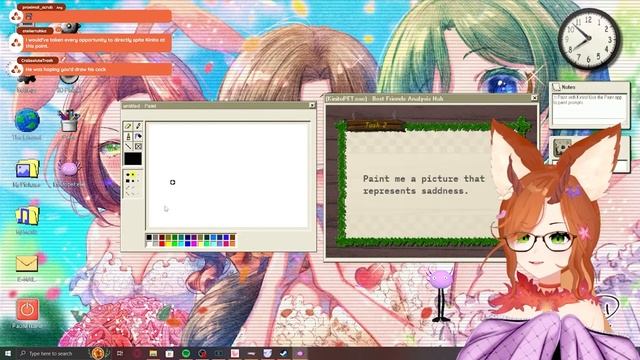The width and height of the screenshot is (640, 360).
Task: Pick the orange swatch at palette end
Action: point(233,244)
